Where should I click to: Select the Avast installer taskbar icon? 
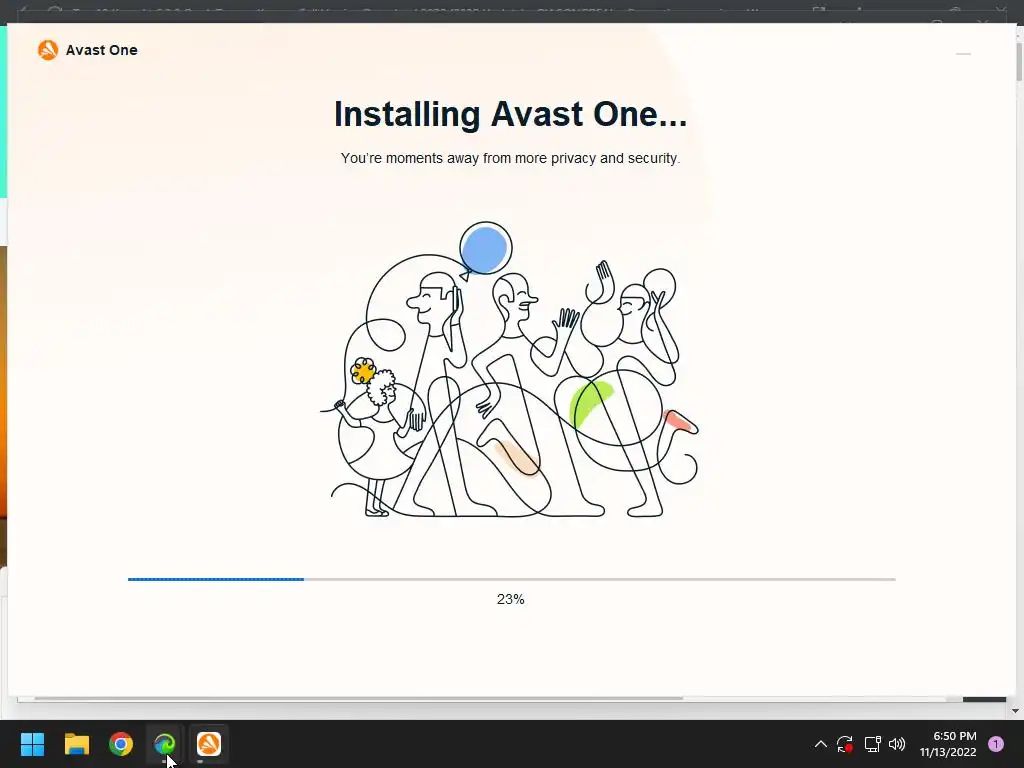click(209, 744)
